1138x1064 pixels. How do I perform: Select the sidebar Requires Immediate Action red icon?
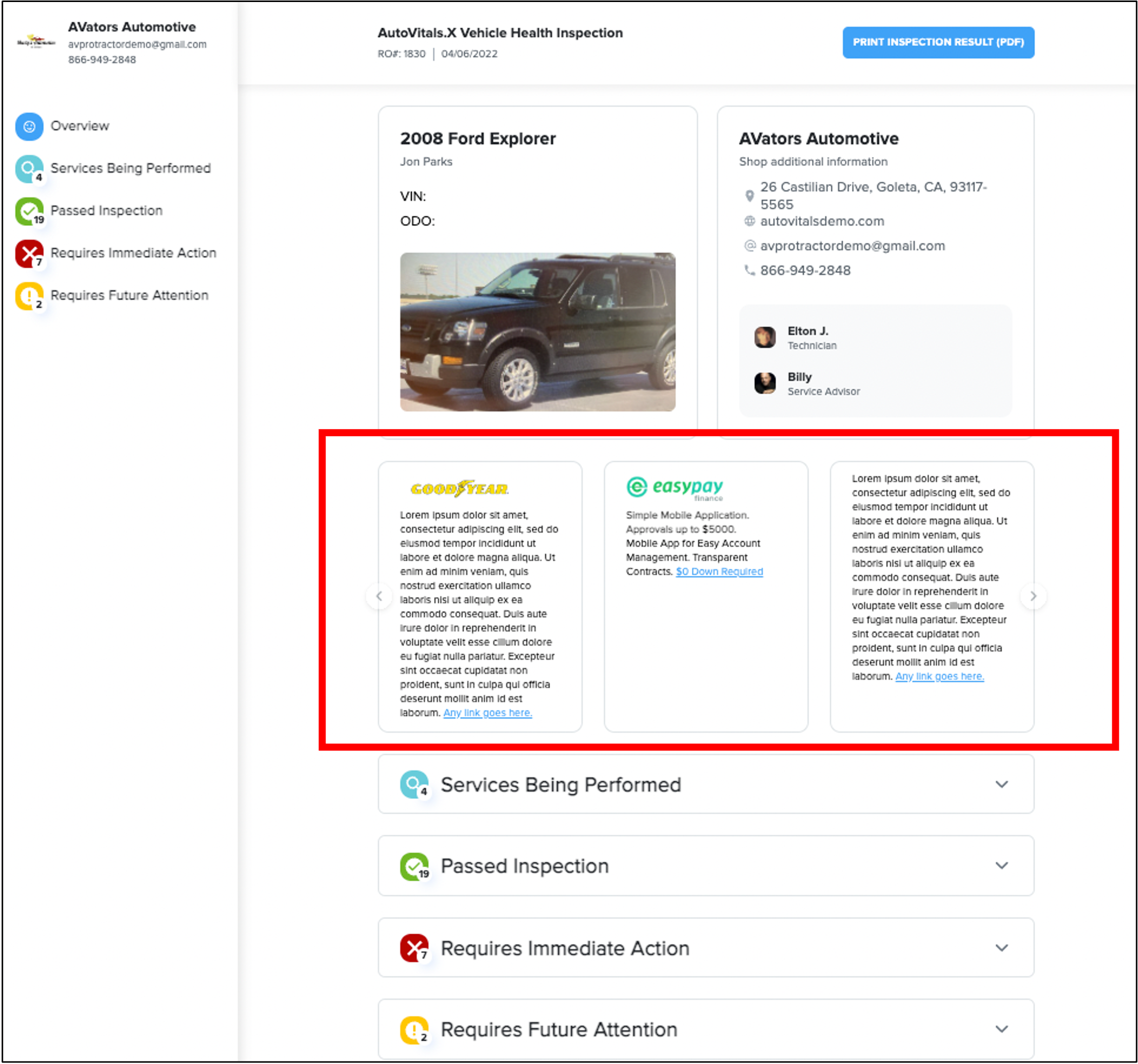click(x=29, y=254)
